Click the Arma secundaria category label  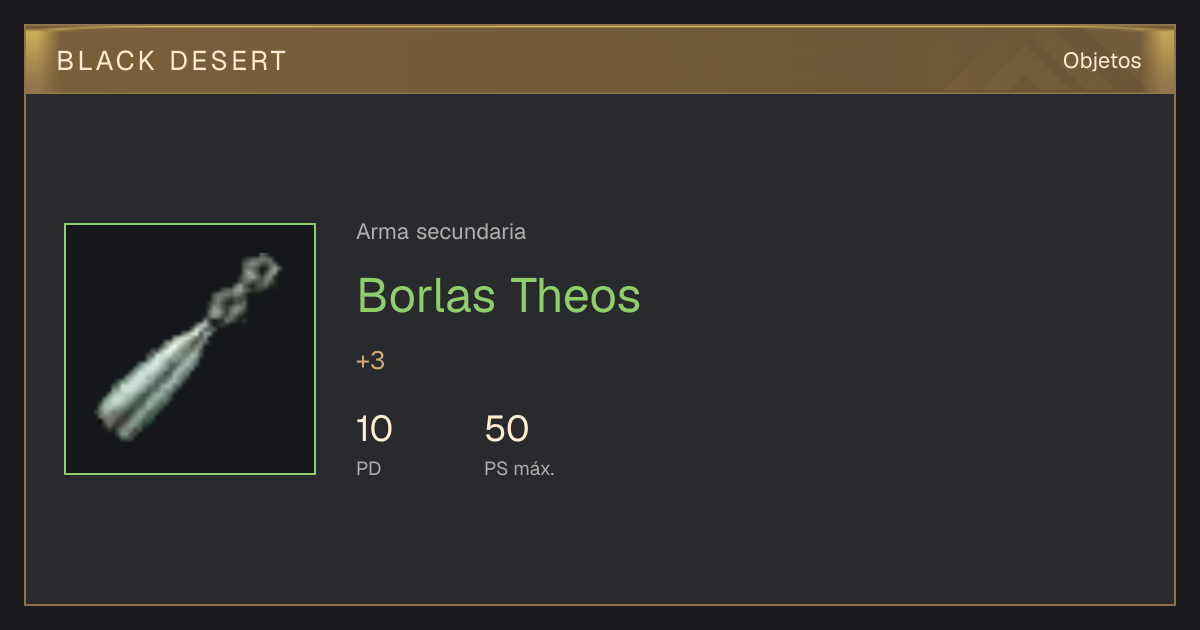tap(441, 232)
